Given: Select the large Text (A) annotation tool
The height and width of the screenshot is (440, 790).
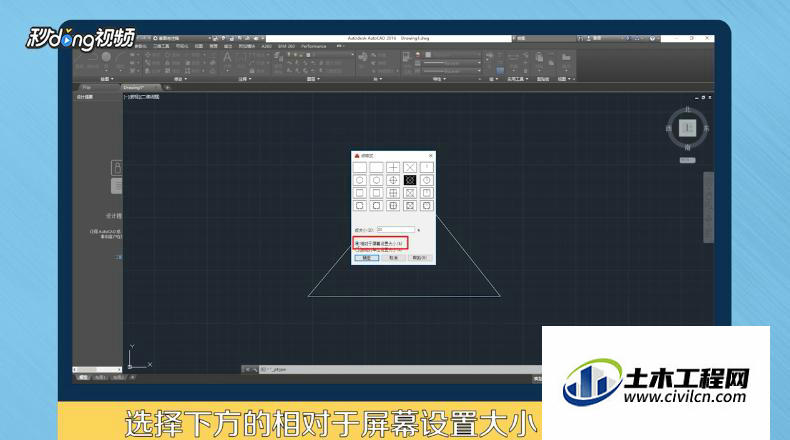Looking at the screenshot, I should [227, 58].
